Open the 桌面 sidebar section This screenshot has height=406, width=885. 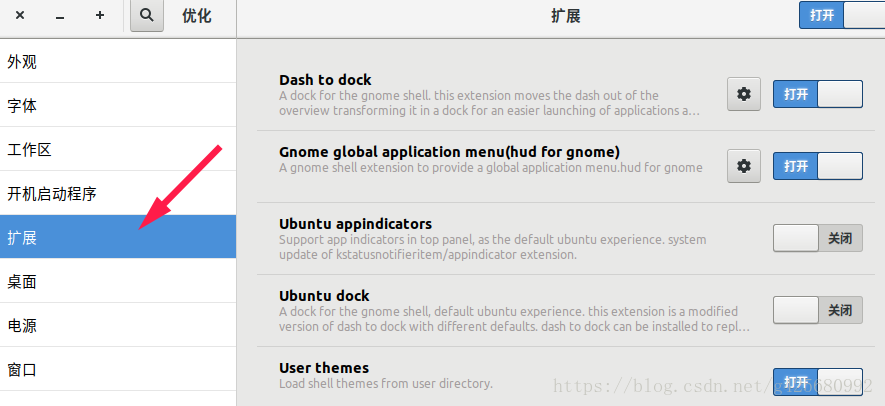(x=118, y=281)
